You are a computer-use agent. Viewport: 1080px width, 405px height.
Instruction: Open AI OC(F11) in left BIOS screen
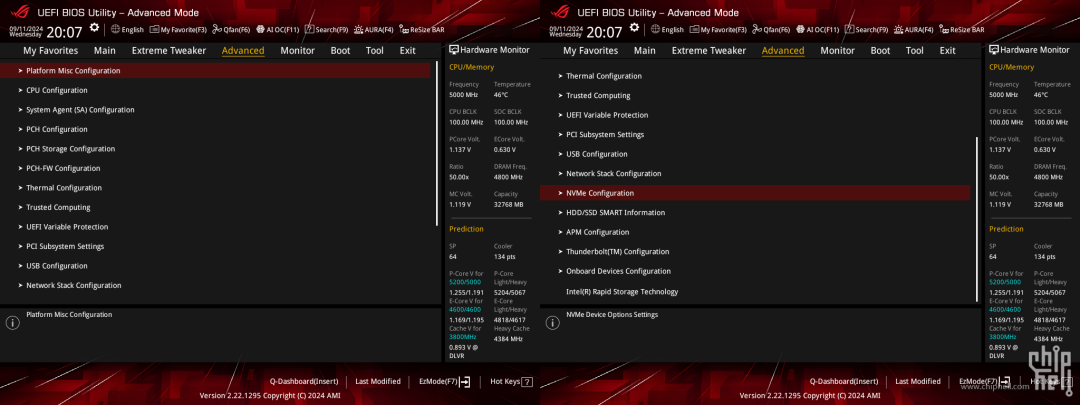[x=278, y=30]
